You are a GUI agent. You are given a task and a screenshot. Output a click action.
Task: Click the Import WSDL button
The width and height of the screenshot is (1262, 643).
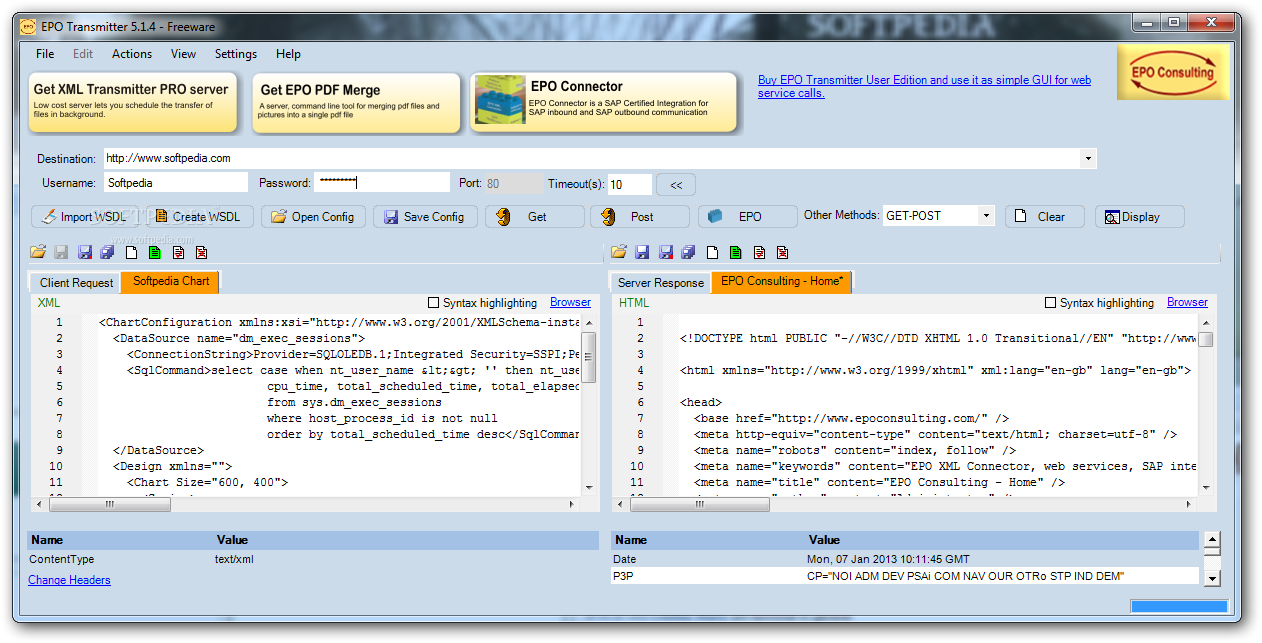tap(82, 216)
